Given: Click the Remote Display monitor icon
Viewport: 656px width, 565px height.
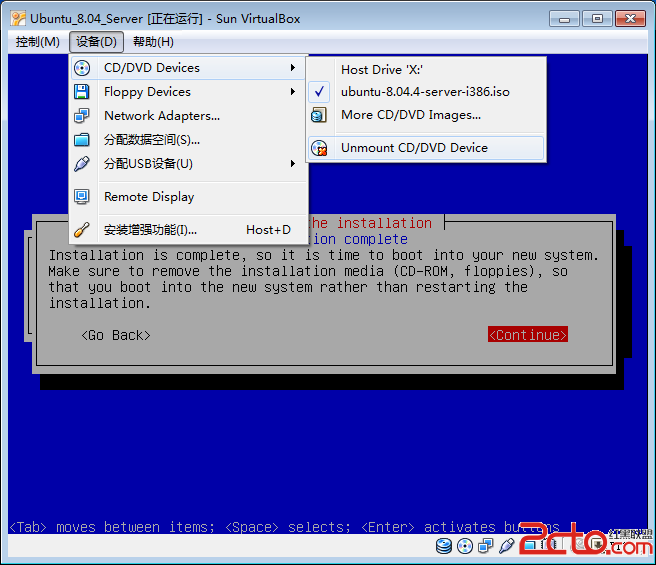Looking at the screenshot, I should tap(82, 196).
